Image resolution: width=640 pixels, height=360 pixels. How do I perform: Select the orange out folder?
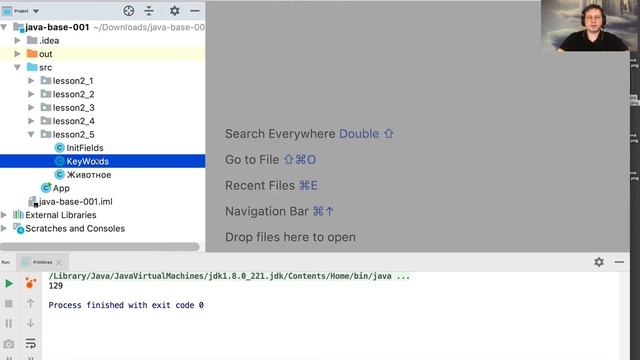click(45, 54)
